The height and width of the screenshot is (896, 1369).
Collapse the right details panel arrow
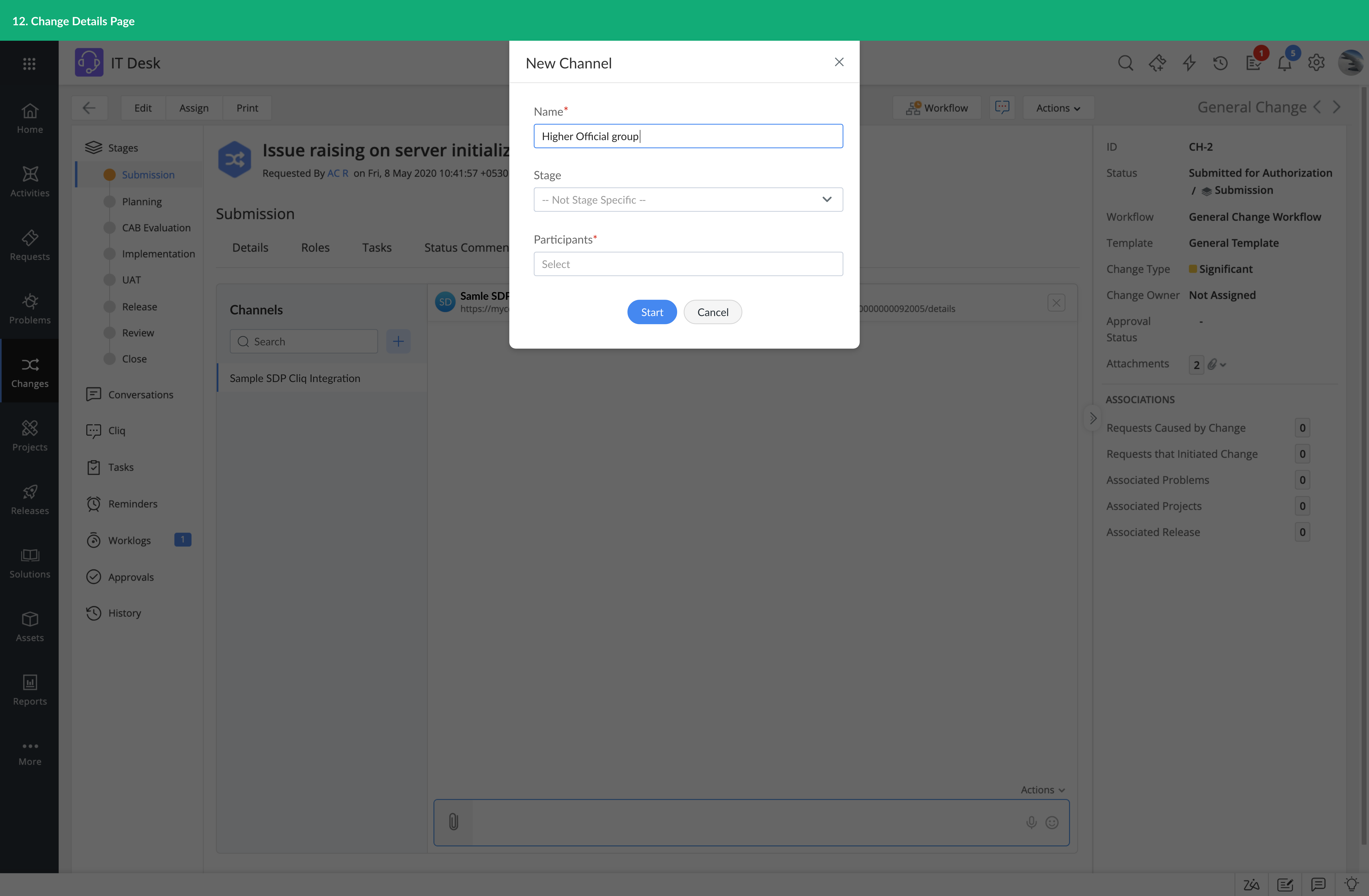click(x=1093, y=418)
